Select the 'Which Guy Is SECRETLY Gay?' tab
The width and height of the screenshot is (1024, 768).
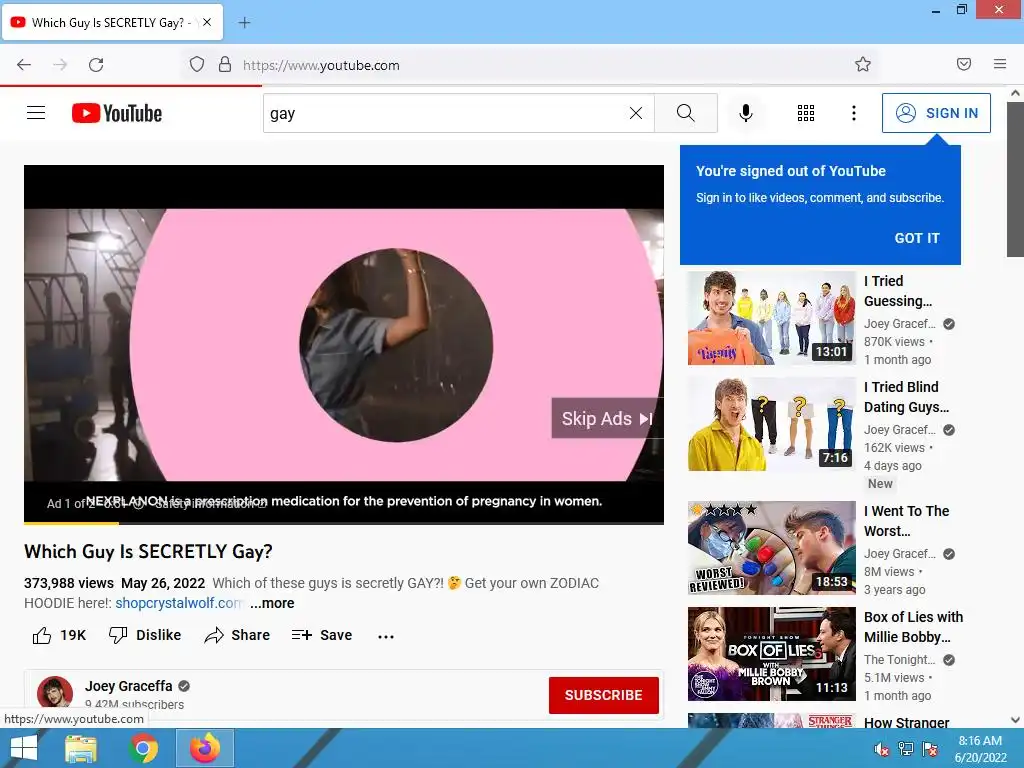112,22
